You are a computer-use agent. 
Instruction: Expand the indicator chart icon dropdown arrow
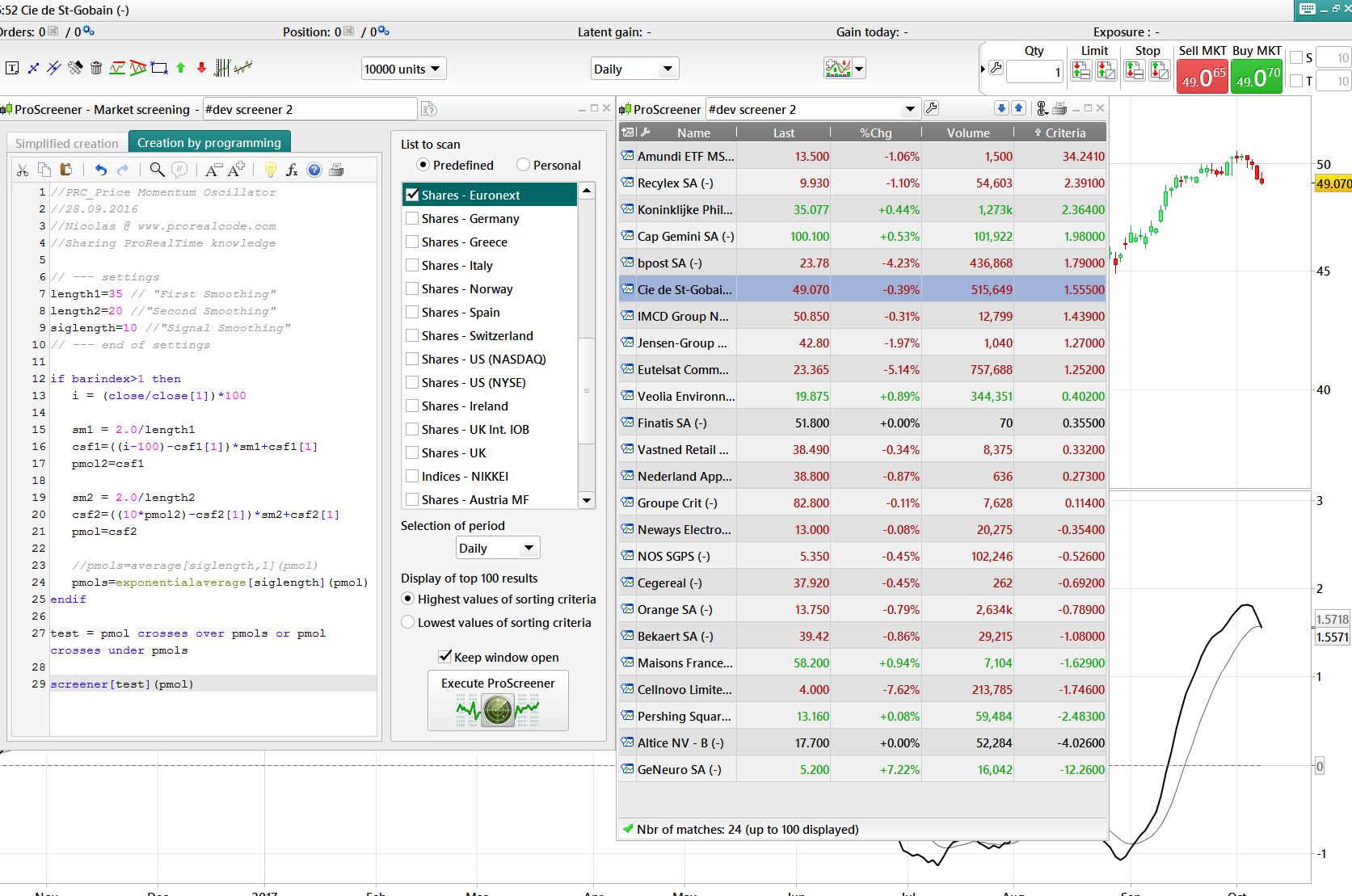coord(859,69)
